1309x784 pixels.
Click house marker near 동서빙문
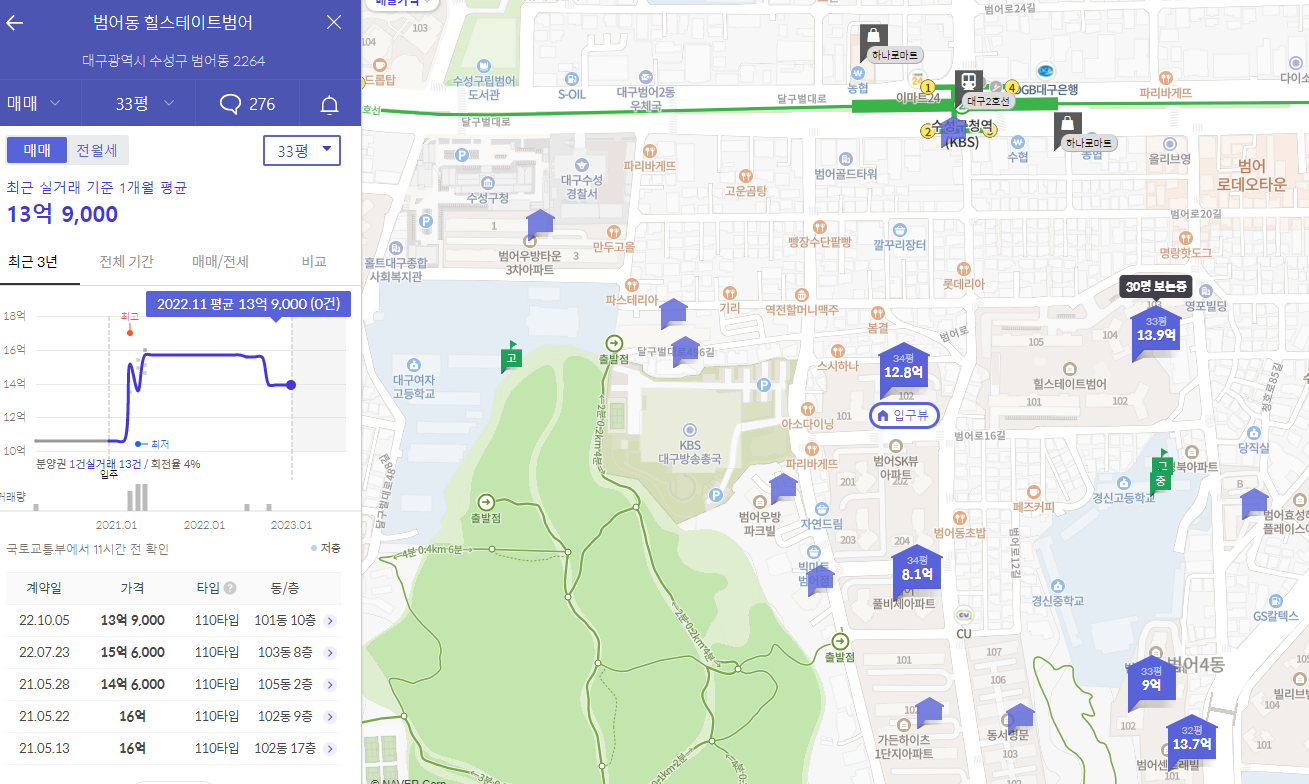(1020, 716)
